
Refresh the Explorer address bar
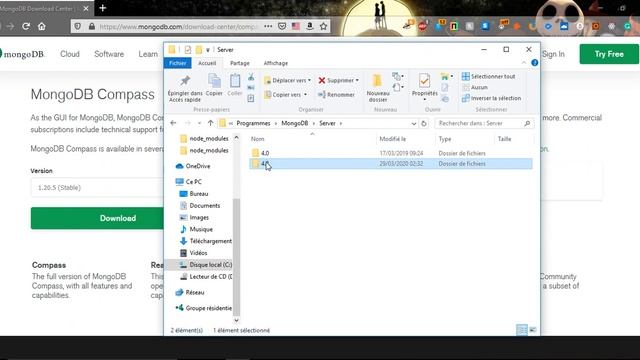pyautogui.click(x=424, y=123)
